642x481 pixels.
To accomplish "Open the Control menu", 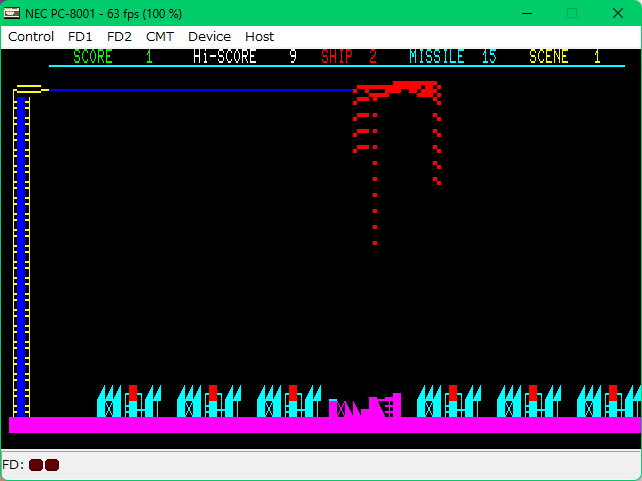I will 31,36.
